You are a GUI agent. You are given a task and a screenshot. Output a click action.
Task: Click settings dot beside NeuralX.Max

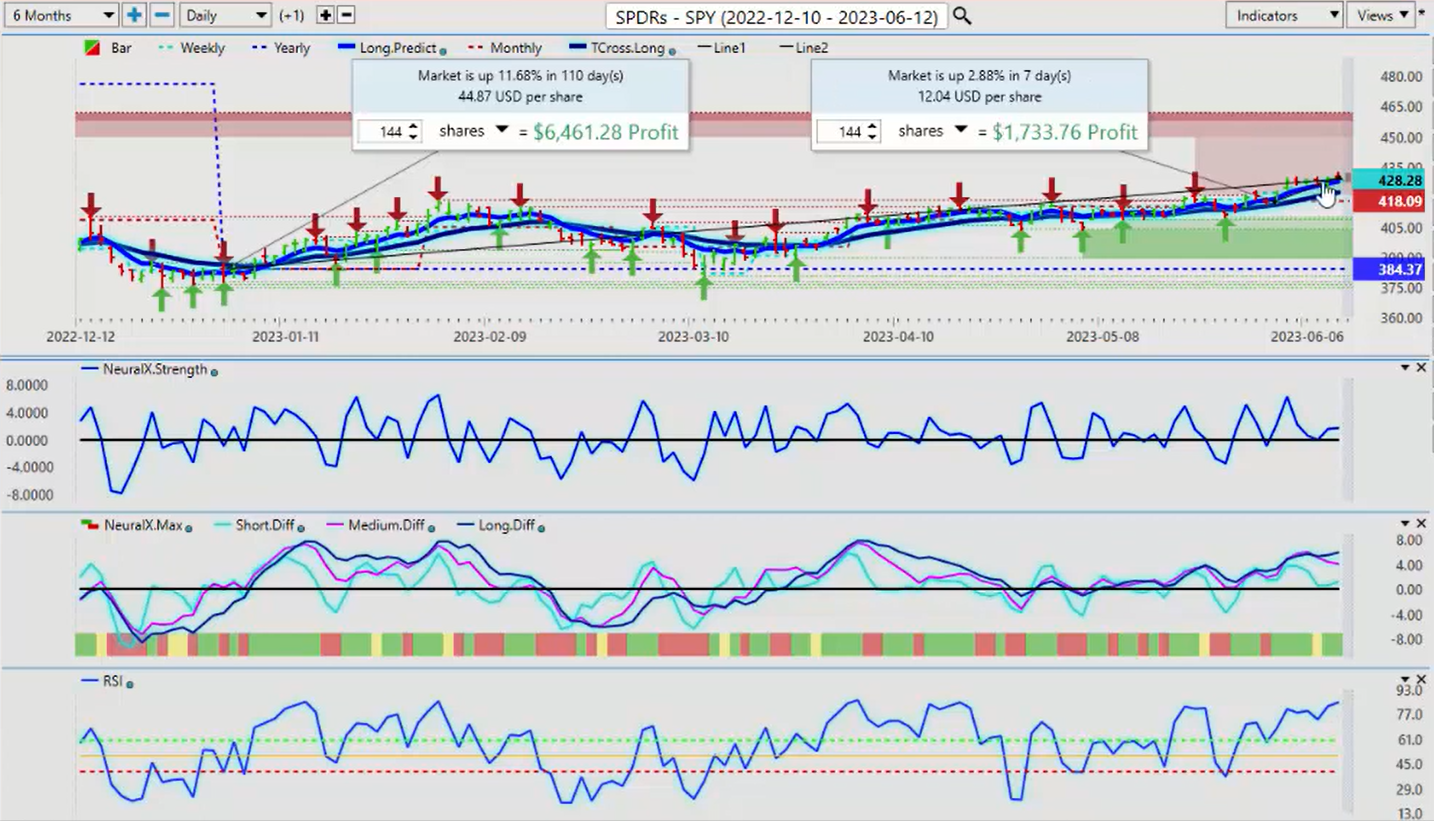coord(189,527)
